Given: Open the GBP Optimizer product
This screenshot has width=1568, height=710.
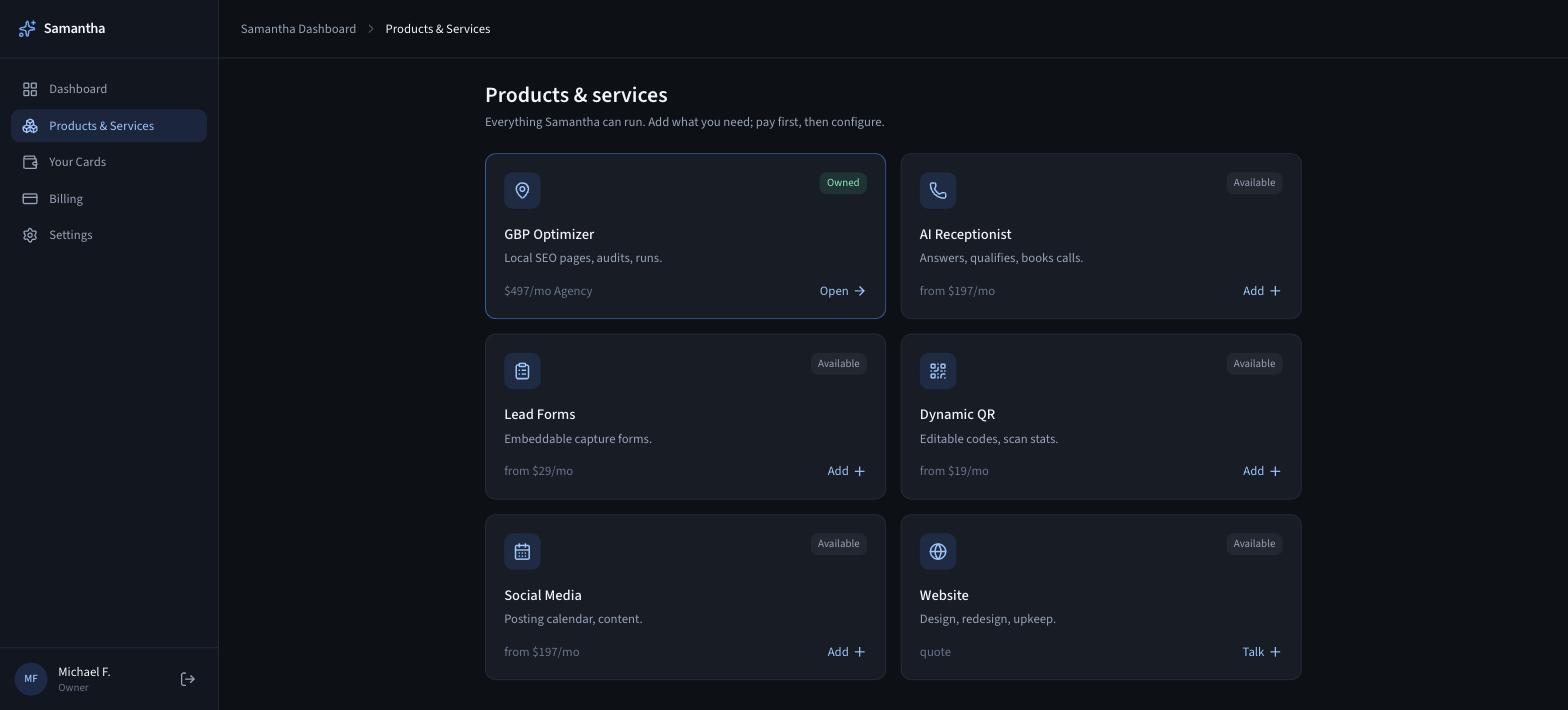Looking at the screenshot, I should [x=842, y=291].
